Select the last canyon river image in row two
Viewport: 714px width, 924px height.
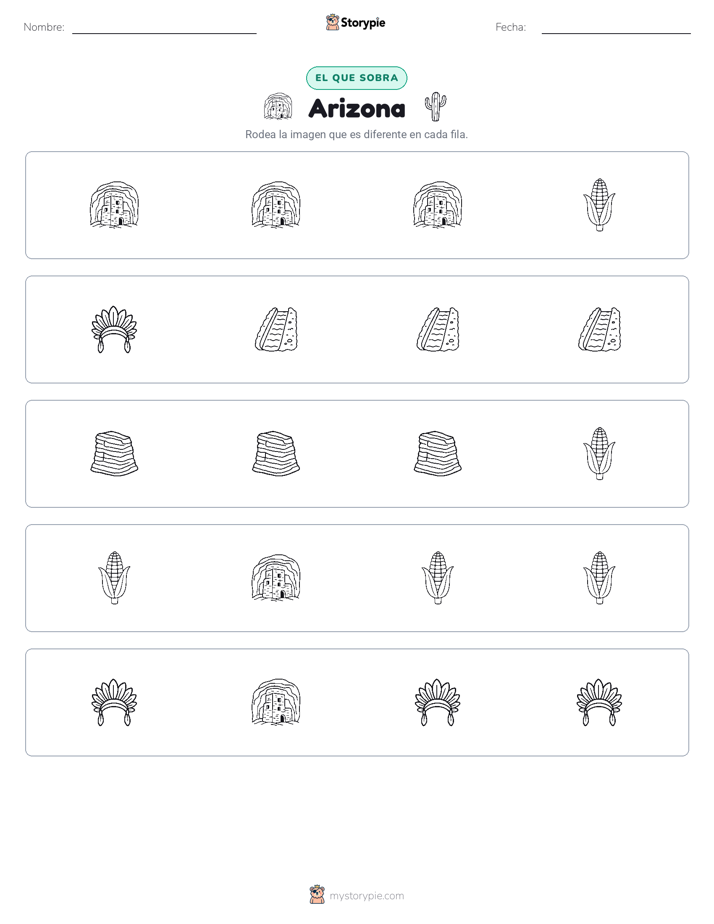click(x=599, y=329)
